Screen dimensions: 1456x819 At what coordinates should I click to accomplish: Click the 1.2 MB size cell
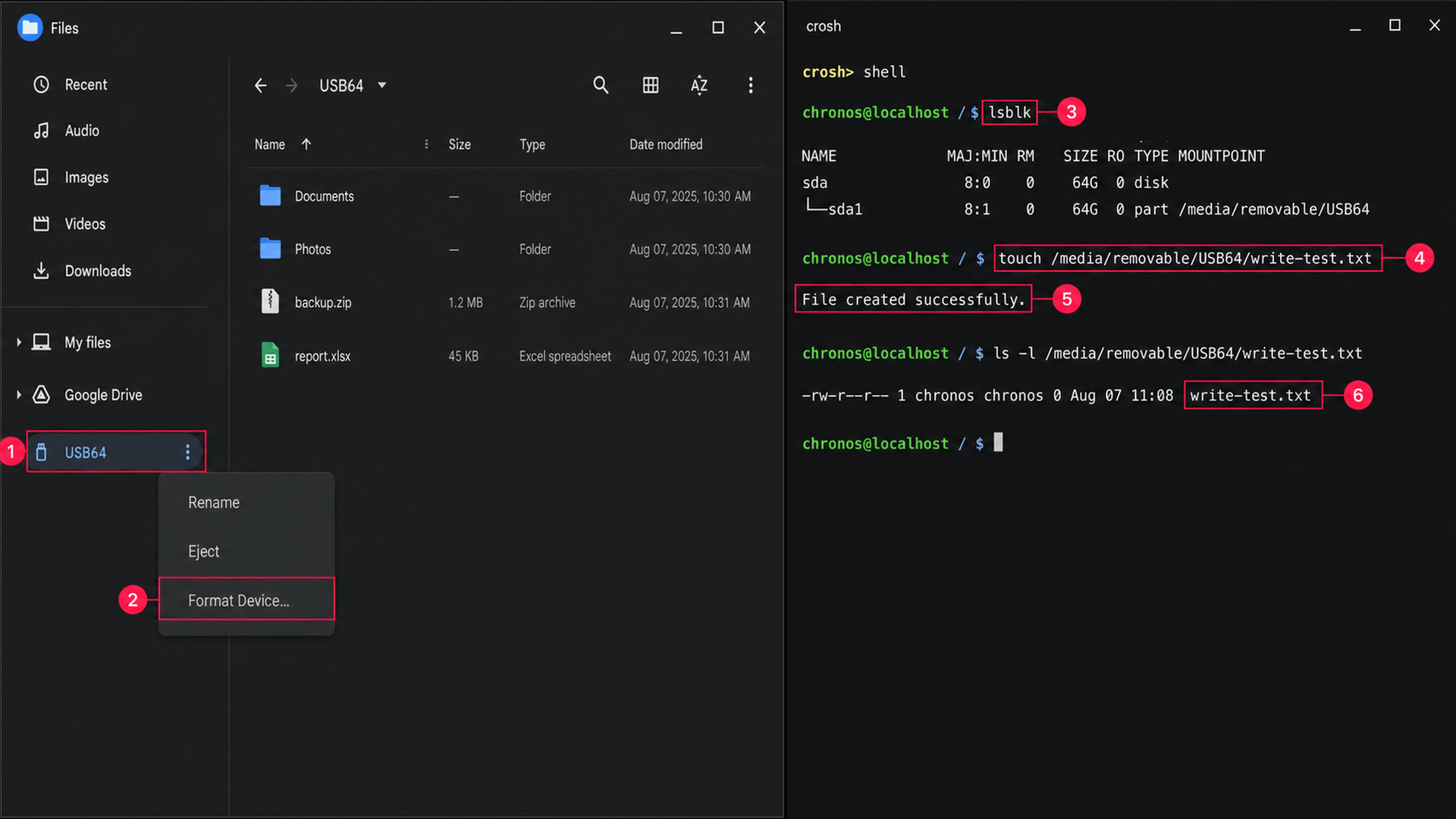coord(465,303)
